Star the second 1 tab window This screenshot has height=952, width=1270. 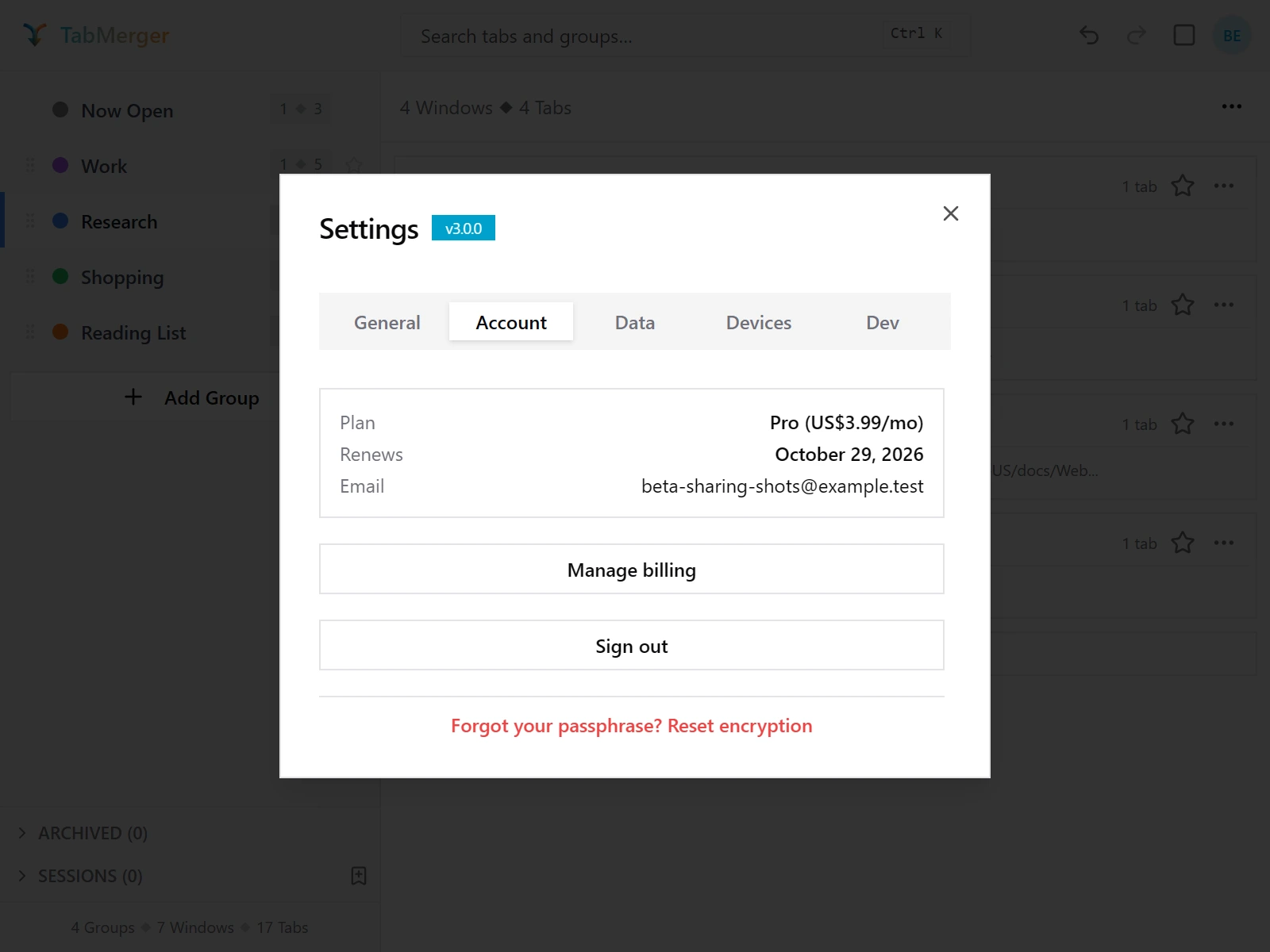pyautogui.click(x=1183, y=305)
